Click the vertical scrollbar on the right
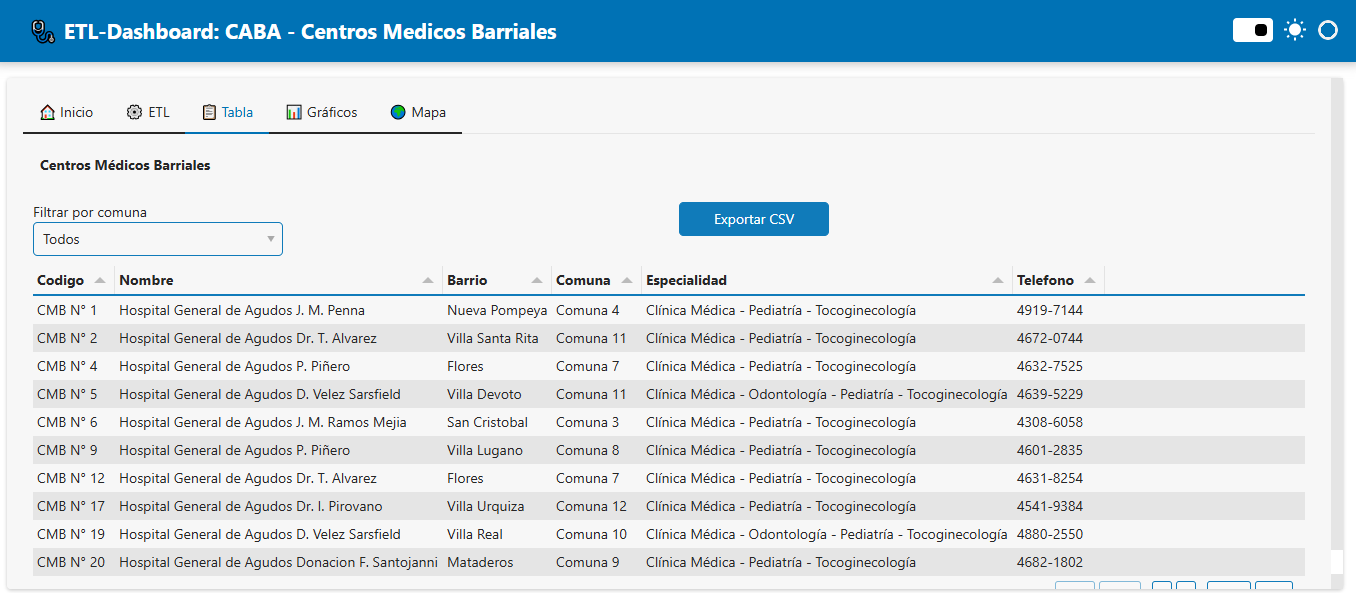The image size is (1356, 593). coord(1336,300)
